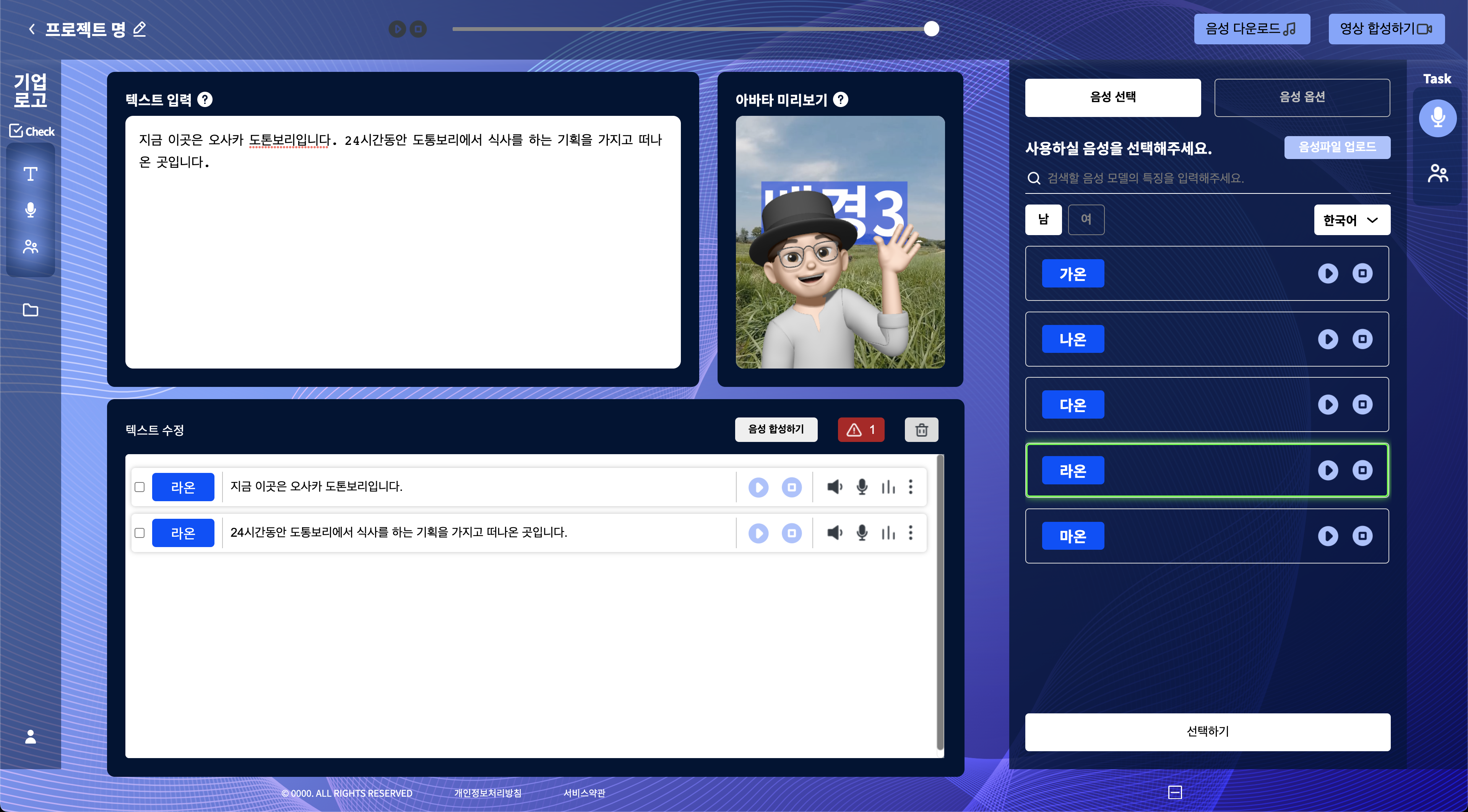Open 서비스약관 link
The image size is (1468, 812).
click(x=584, y=793)
